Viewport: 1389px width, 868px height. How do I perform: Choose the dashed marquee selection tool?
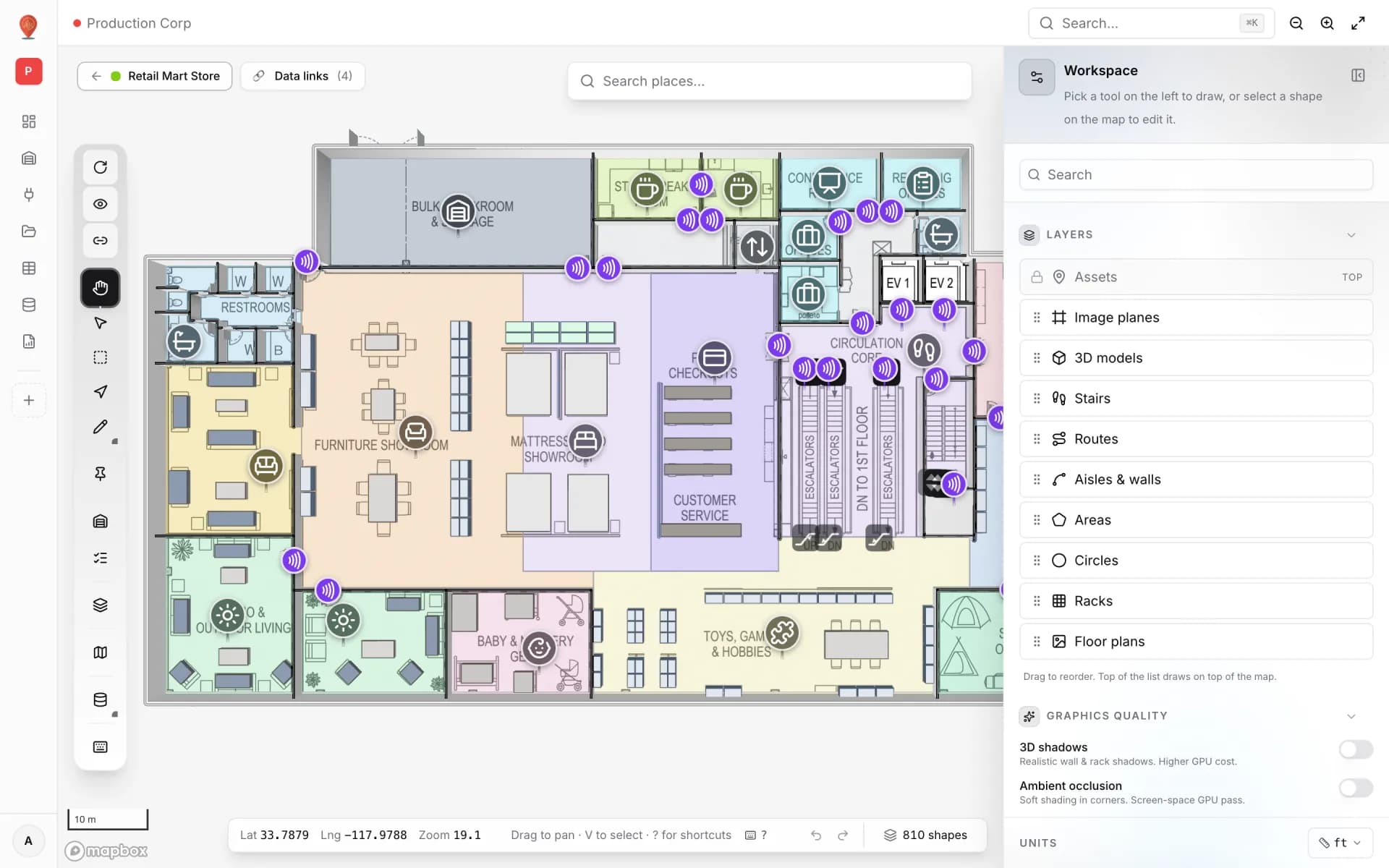click(100, 357)
